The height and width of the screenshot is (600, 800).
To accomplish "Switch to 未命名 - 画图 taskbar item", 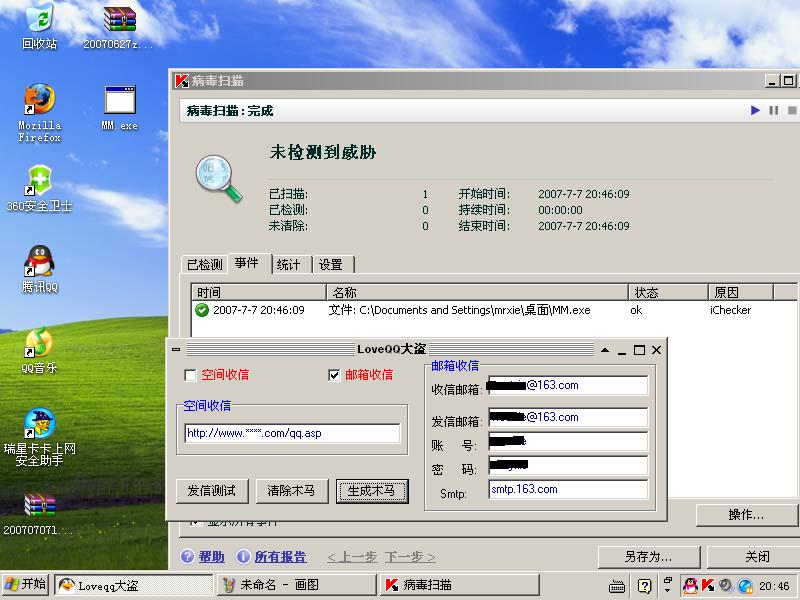I will click(297, 585).
